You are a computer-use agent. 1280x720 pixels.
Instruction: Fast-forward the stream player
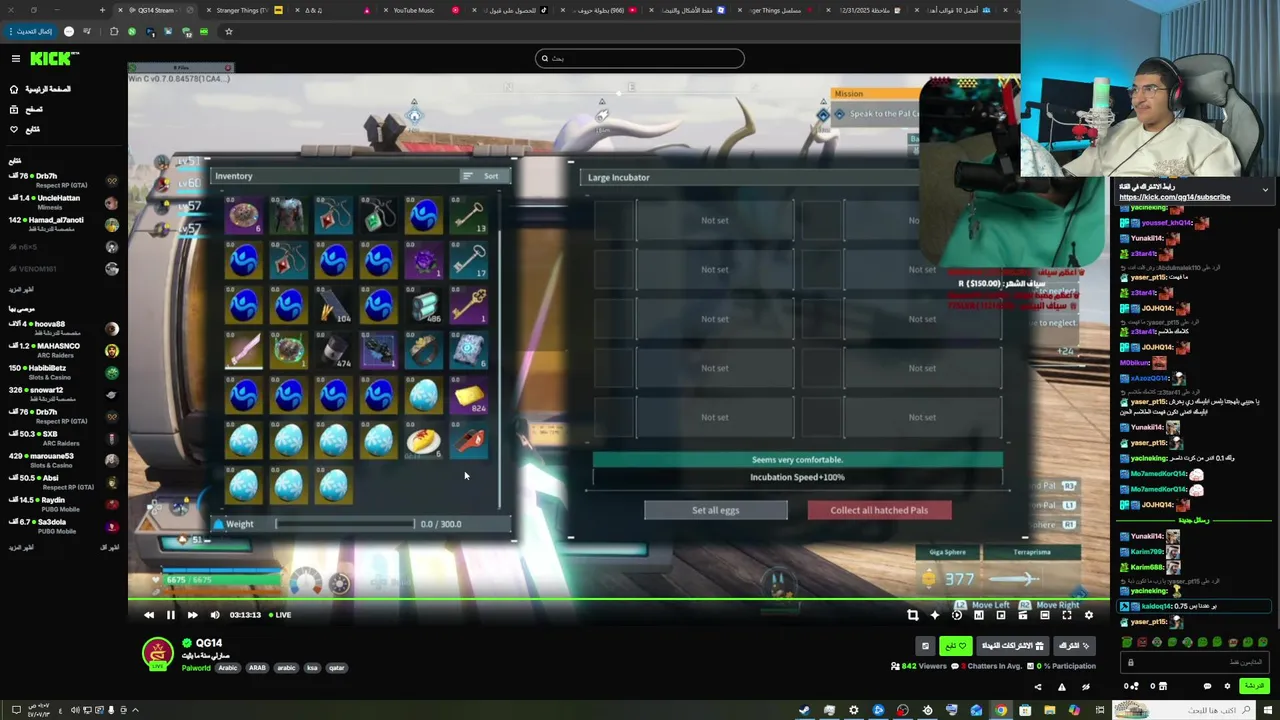[192, 615]
